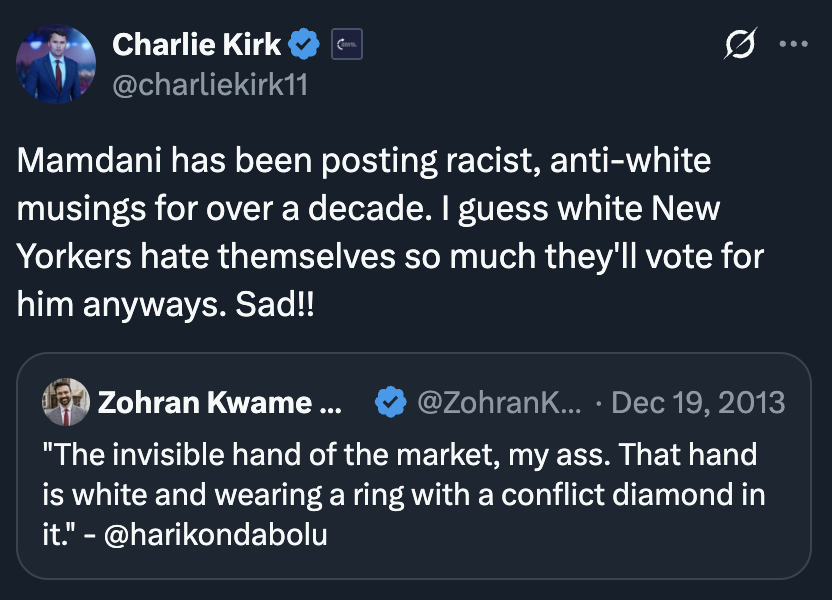Click the blue verified badge beside Charlie Kirk
The height and width of the screenshot is (600, 832).
click(x=305, y=44)
